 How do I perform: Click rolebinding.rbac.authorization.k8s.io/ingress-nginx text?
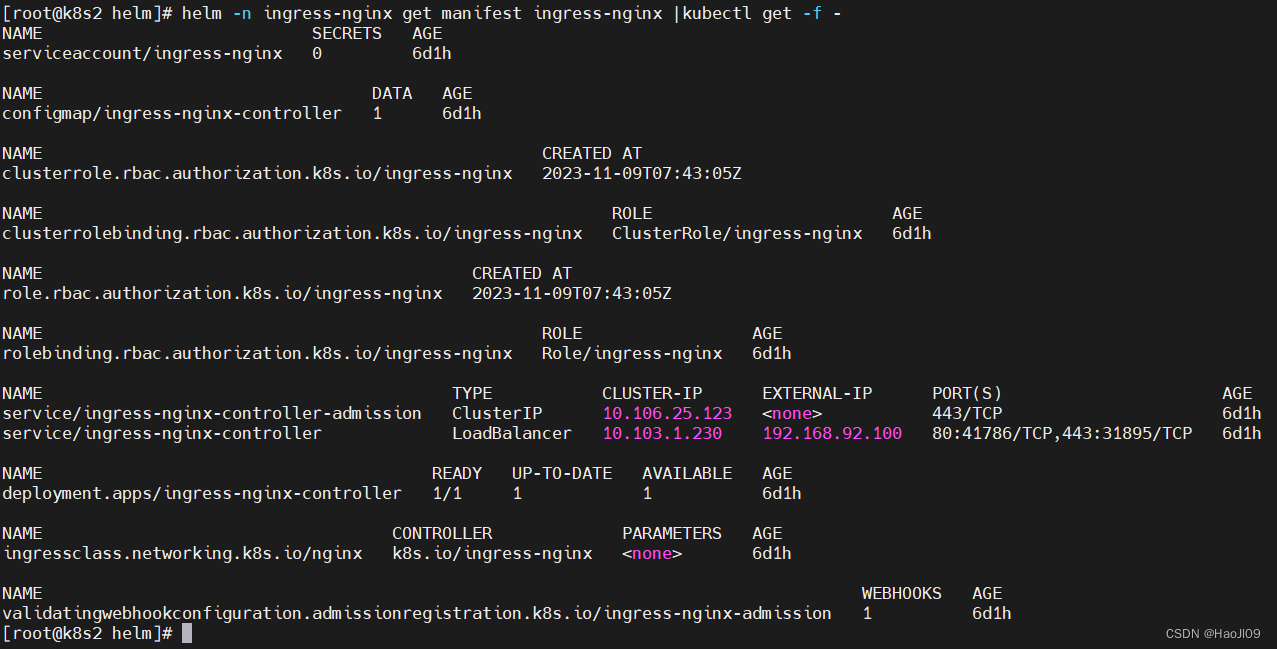tap(257, 353)
